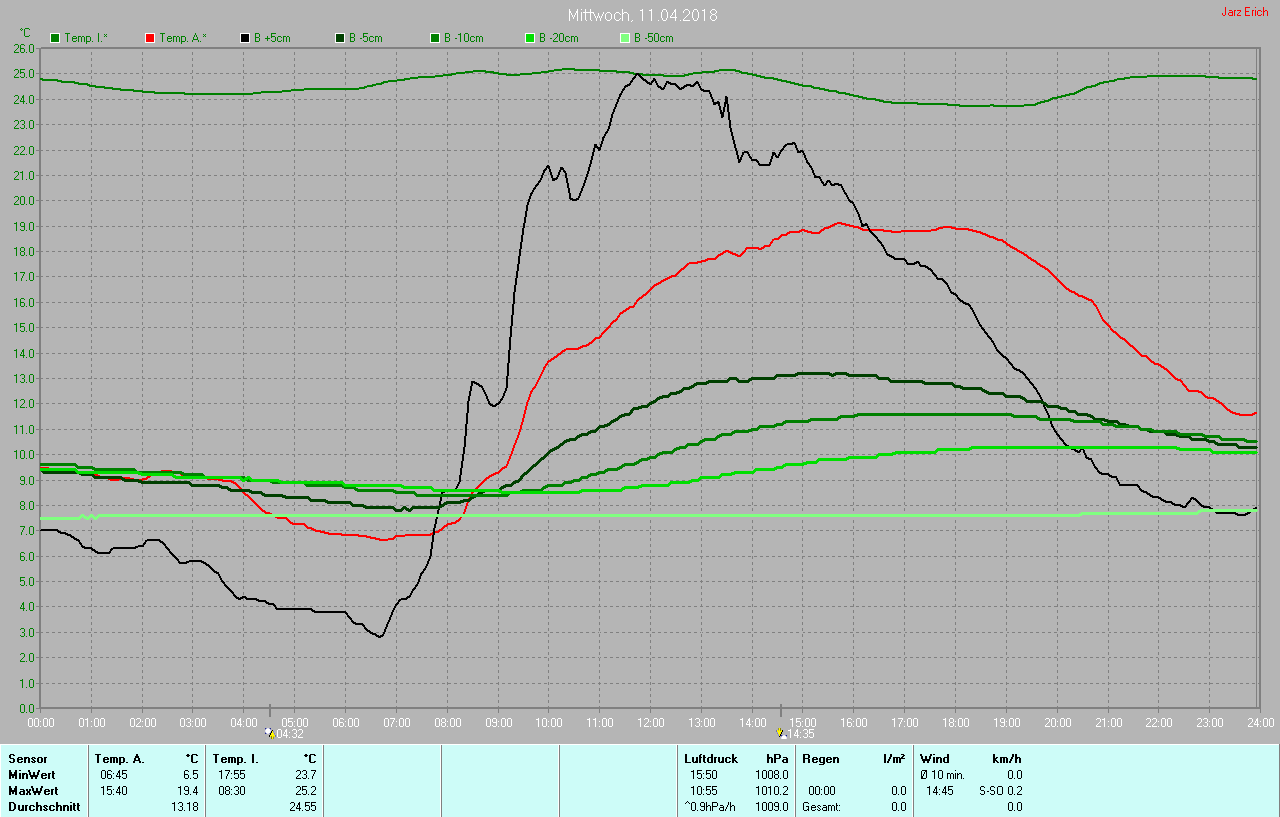1280x817 pixels.
Task: Select the "1008.0" minimum pressure value
Action: point(771,775)
